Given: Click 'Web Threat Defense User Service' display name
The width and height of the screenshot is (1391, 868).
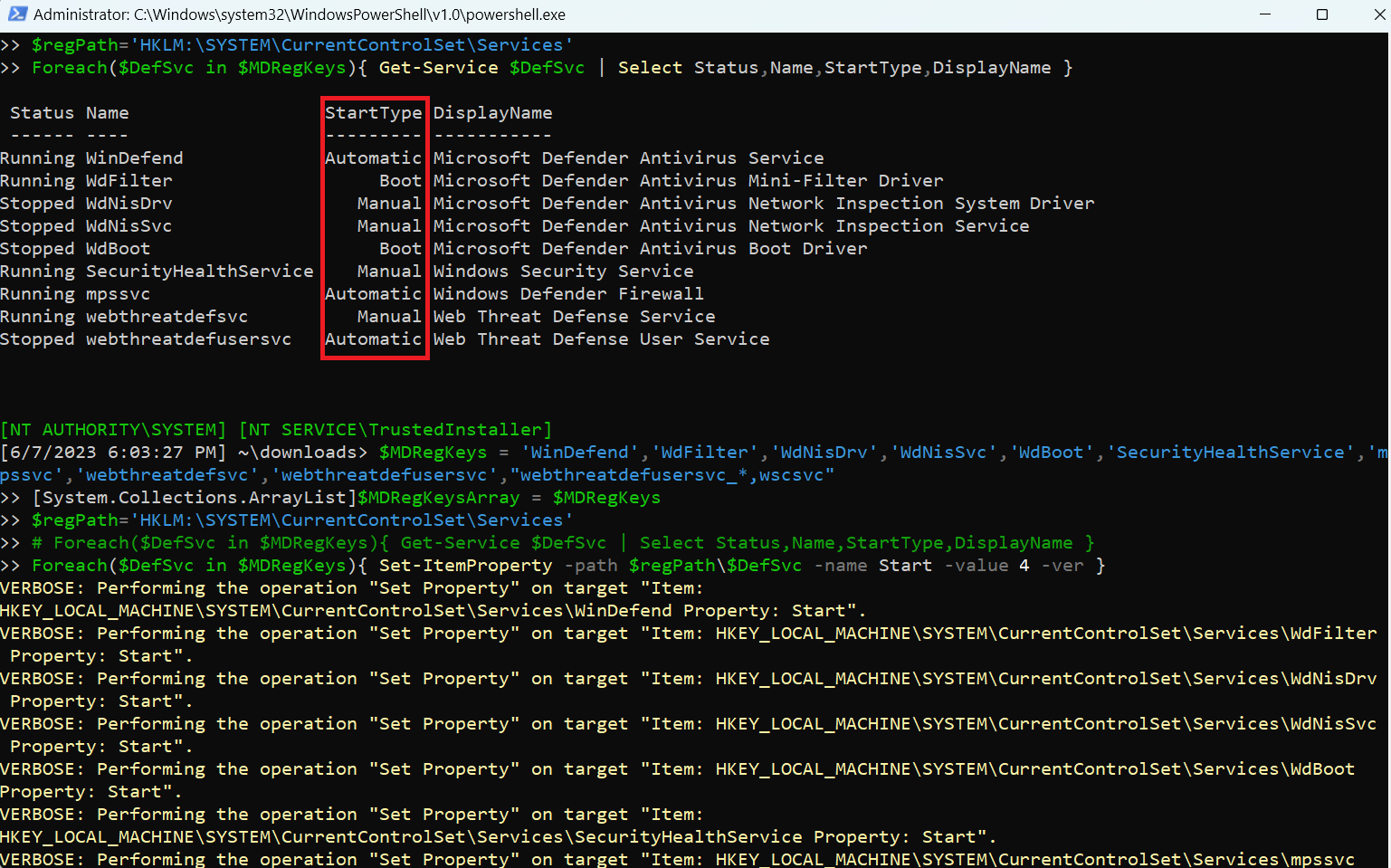Looking at the screenshot, I should click(x=602, y=339).
